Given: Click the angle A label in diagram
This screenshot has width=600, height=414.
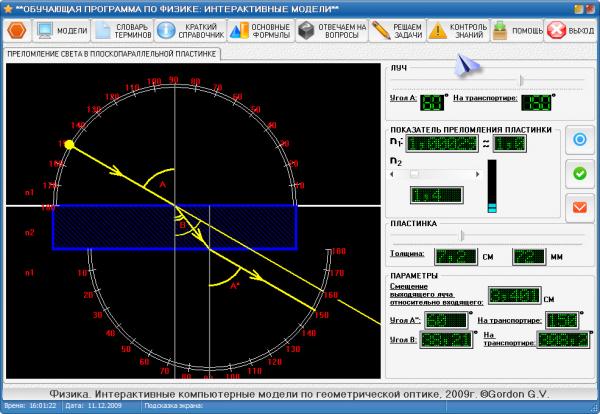Looking at the screenshot, I should [x=163, y=185].
